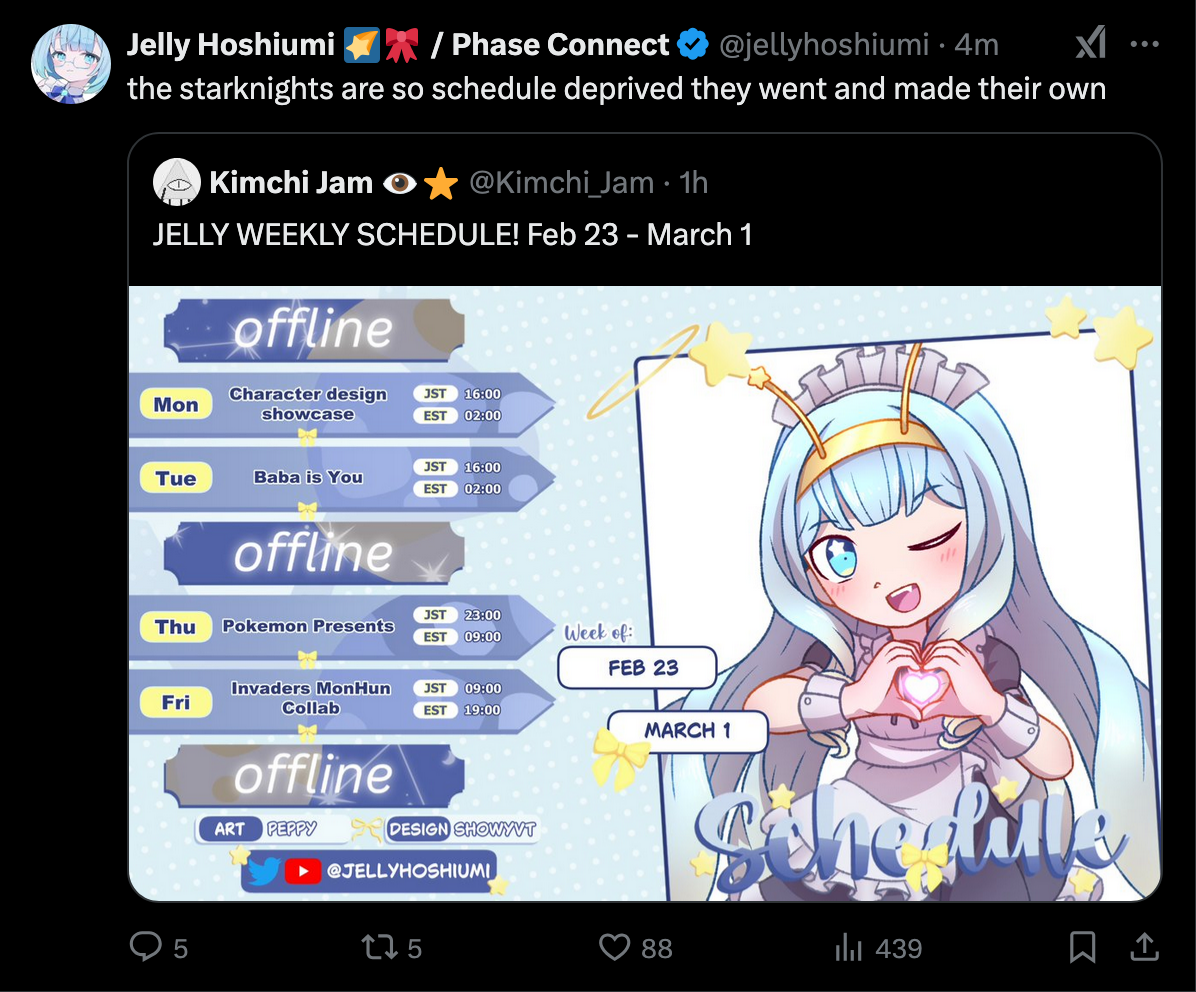1196x992 pixels.
Task: Click the Kimchi Jam display name
Action: click(291, 183)
